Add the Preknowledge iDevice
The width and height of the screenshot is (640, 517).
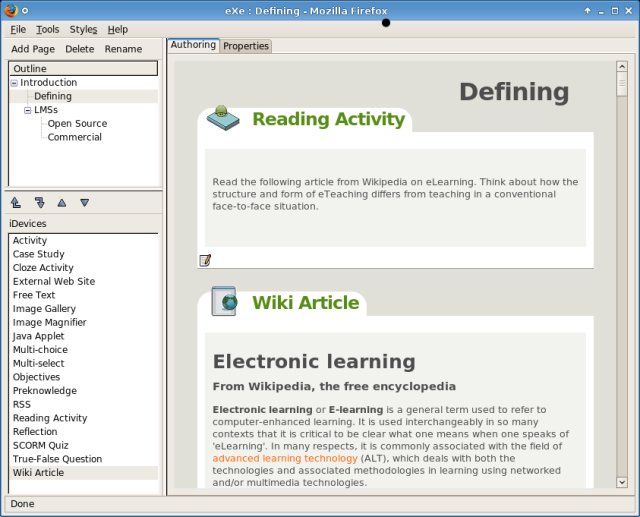[83, 391]
